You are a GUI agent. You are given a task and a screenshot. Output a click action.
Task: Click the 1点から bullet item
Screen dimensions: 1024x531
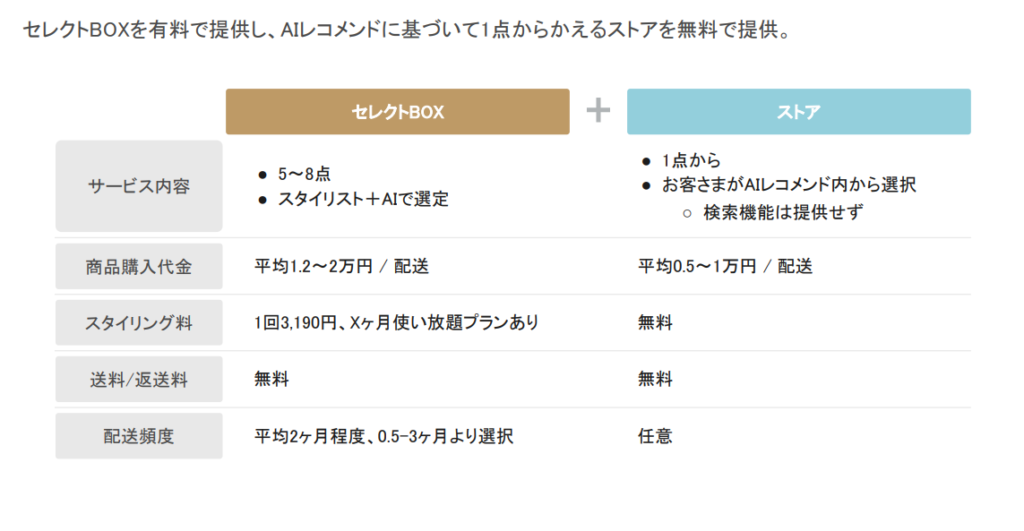(x=690, y=160)
